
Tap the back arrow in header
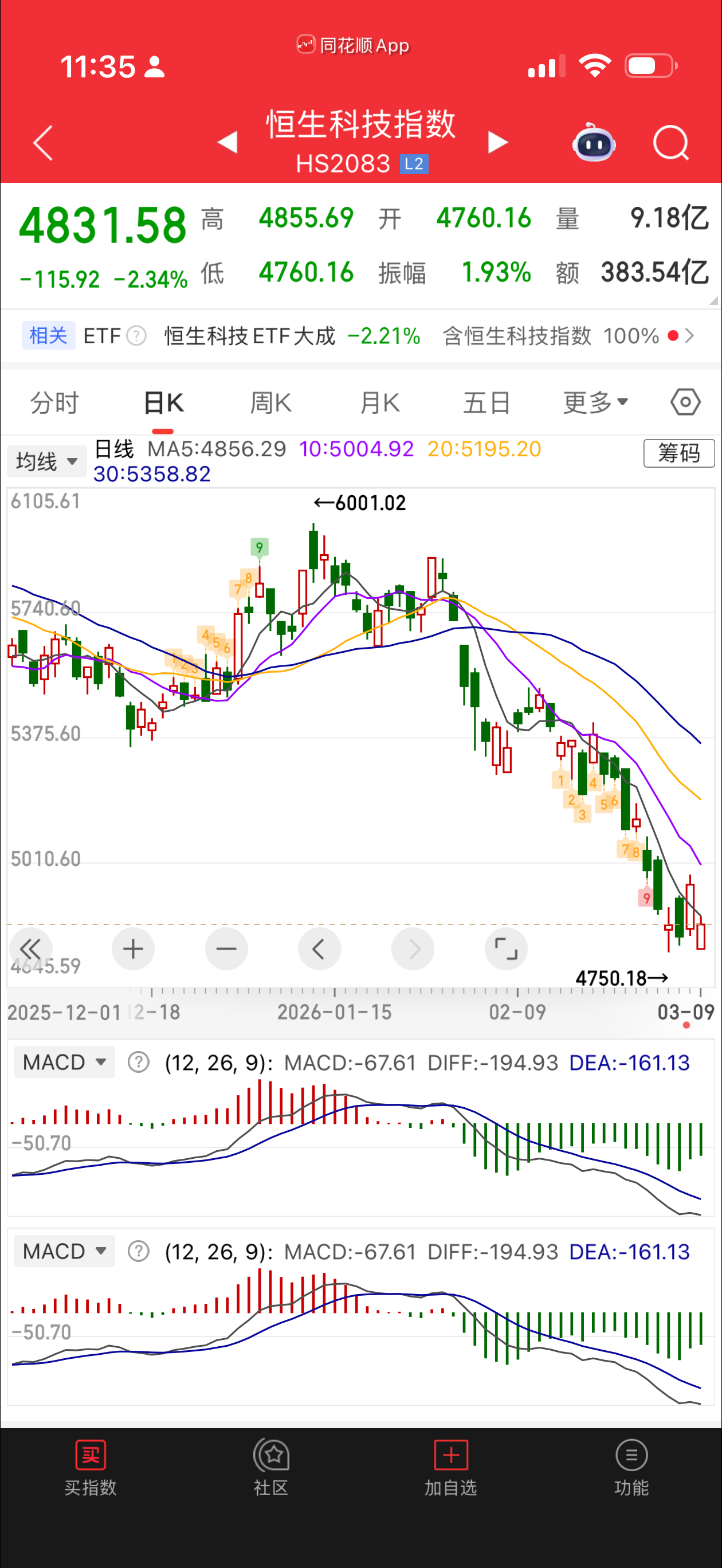click(42, 143)
